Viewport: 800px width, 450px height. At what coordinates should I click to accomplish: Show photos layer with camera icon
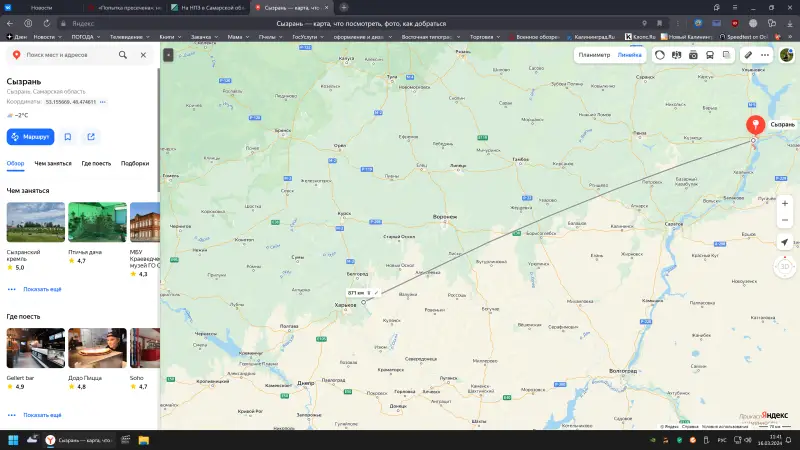click(693, 55)
